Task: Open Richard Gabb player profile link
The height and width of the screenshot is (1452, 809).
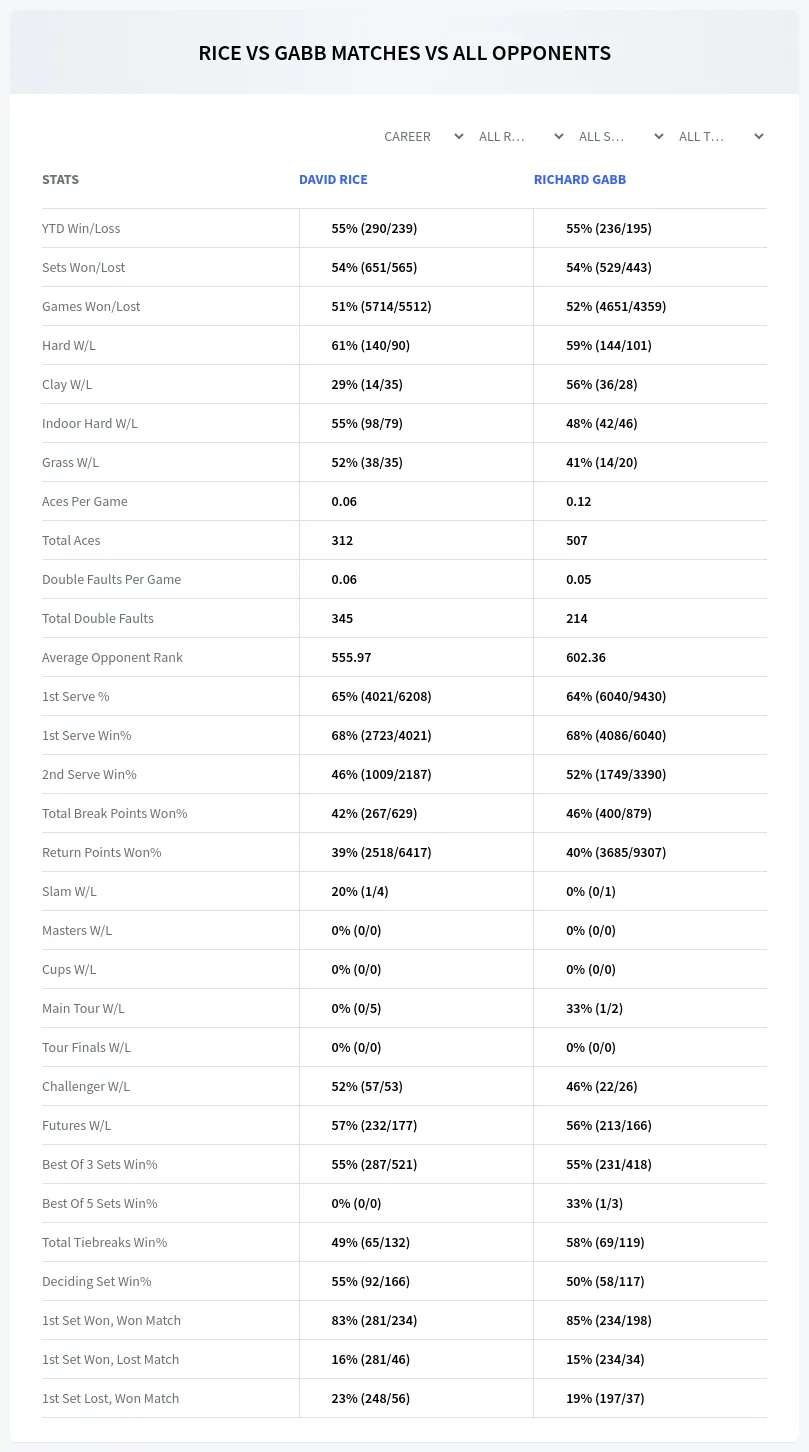Action: (580, 180)
